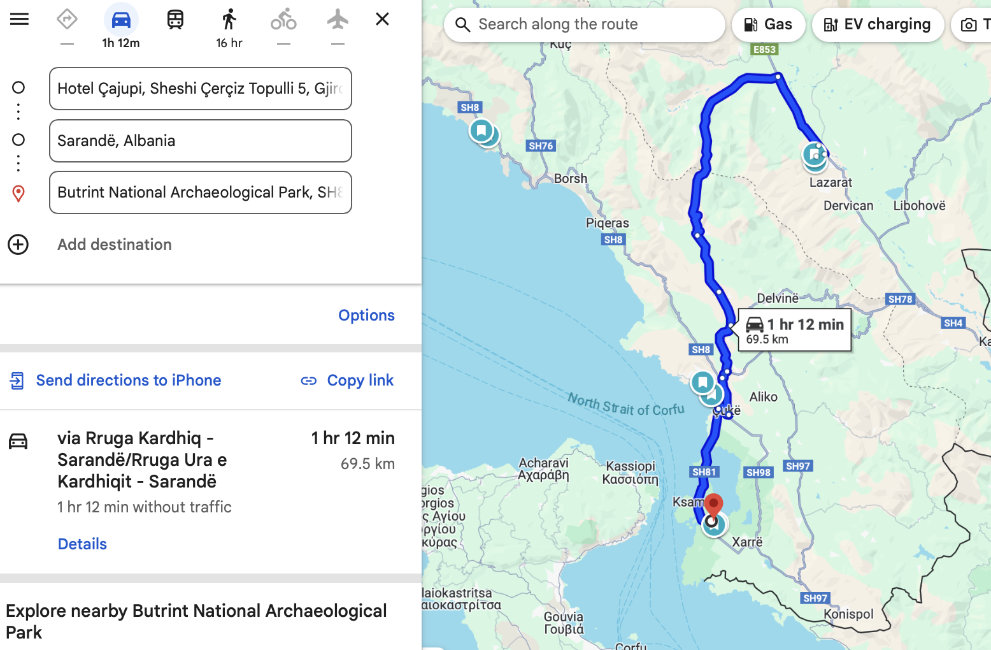Choose cycling directions mode
991x650 pixels.
tap(283, 19)
